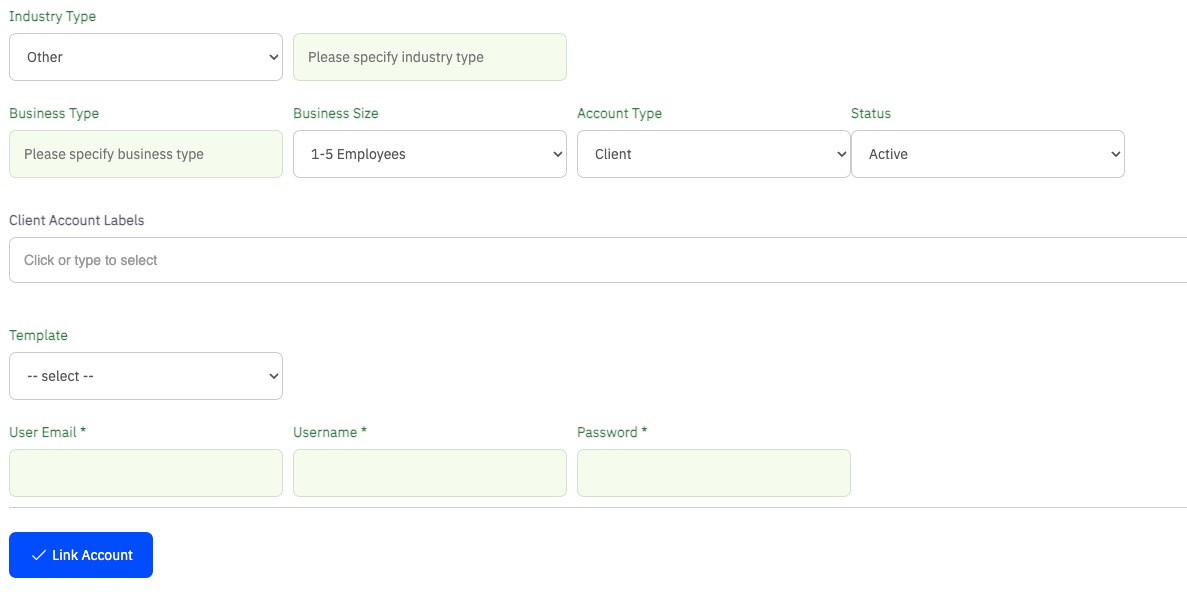Click the Client Account Labels heading text
Image resolution: width=1187 pixels, height=599 pixels.
click(76, 220)
